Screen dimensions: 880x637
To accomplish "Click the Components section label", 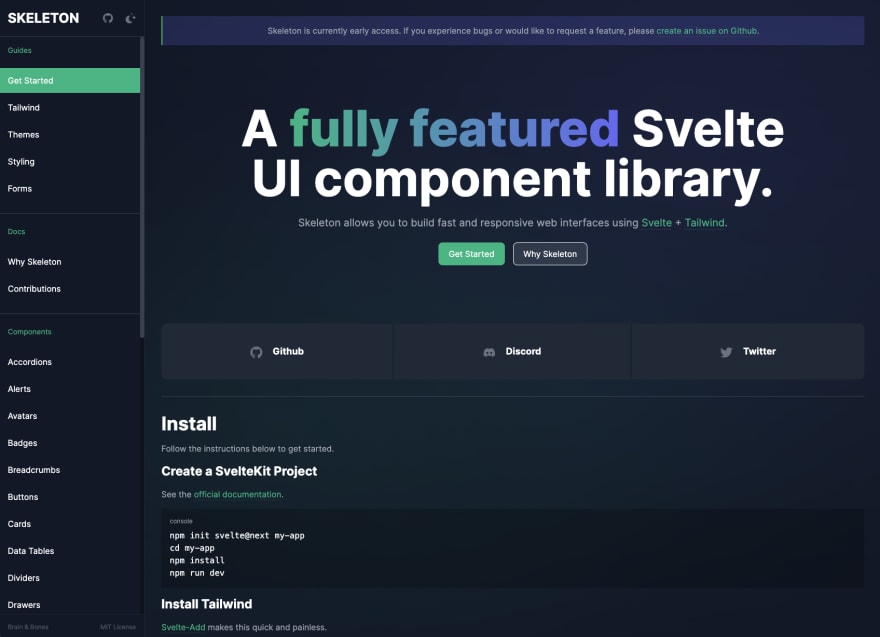I will coord(29,332).
